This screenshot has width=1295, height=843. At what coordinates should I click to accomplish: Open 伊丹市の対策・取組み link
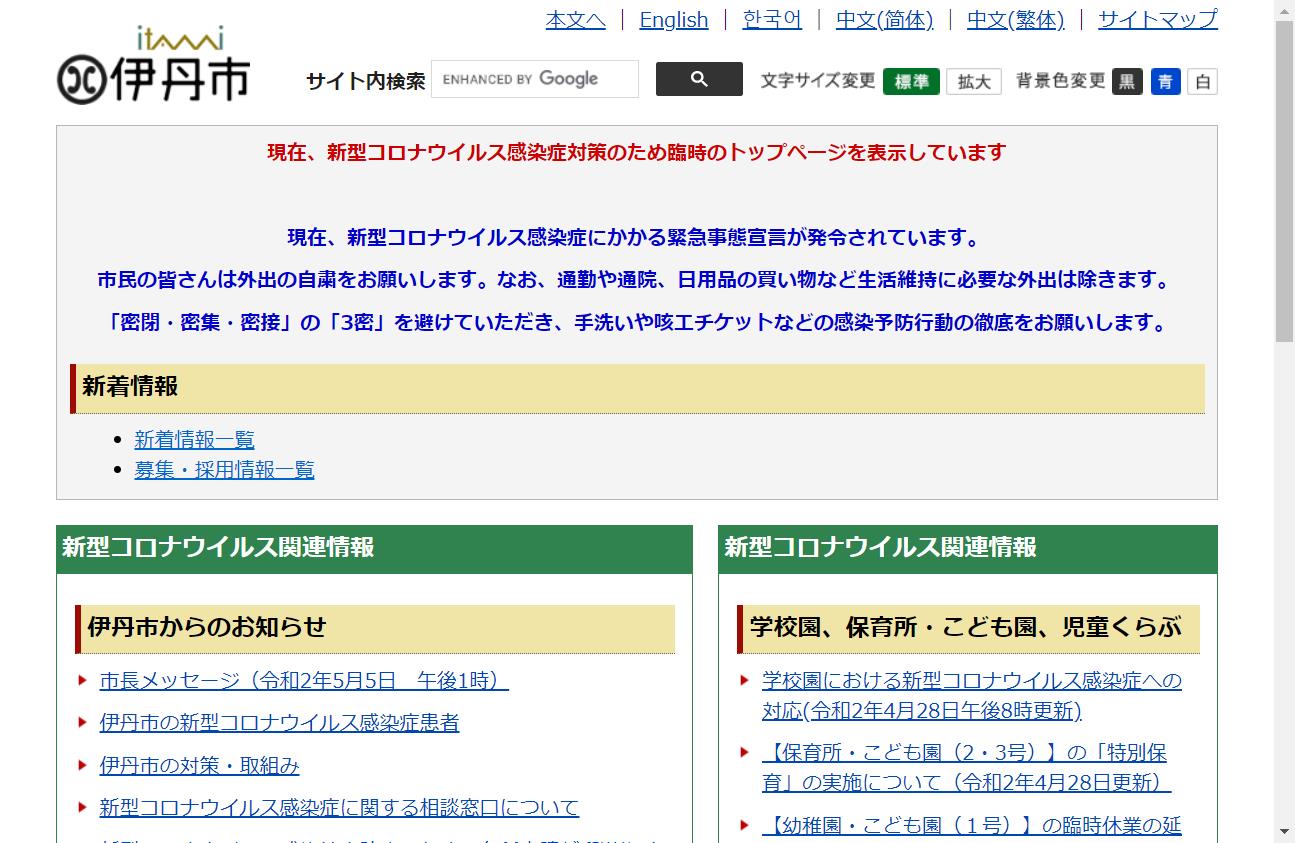click(x=199, y=765)
